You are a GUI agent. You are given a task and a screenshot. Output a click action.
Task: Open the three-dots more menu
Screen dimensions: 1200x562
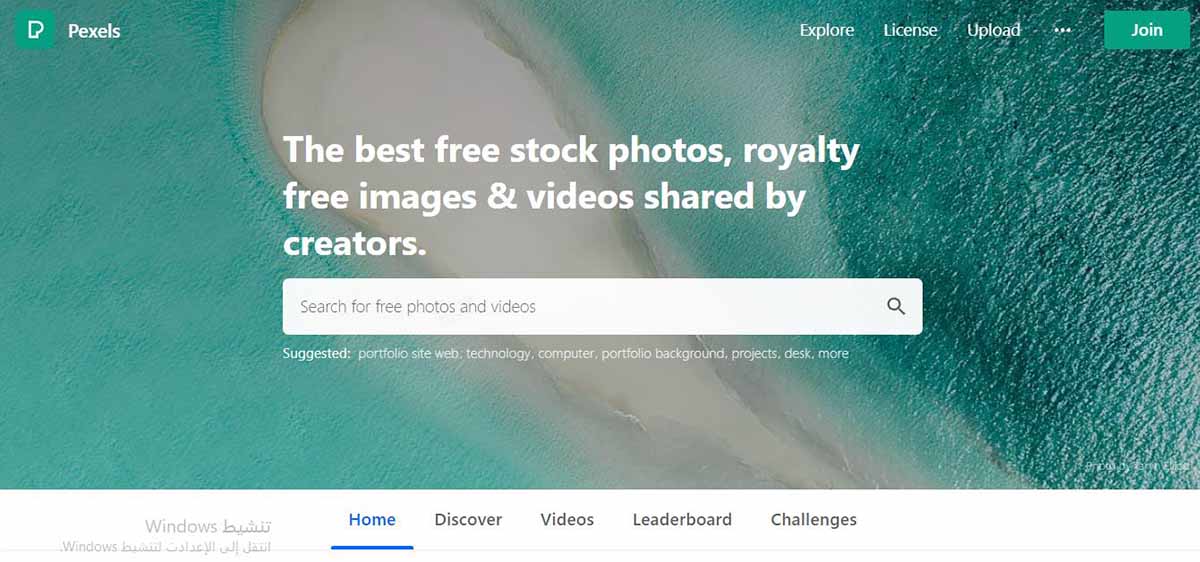point(1063,30)
